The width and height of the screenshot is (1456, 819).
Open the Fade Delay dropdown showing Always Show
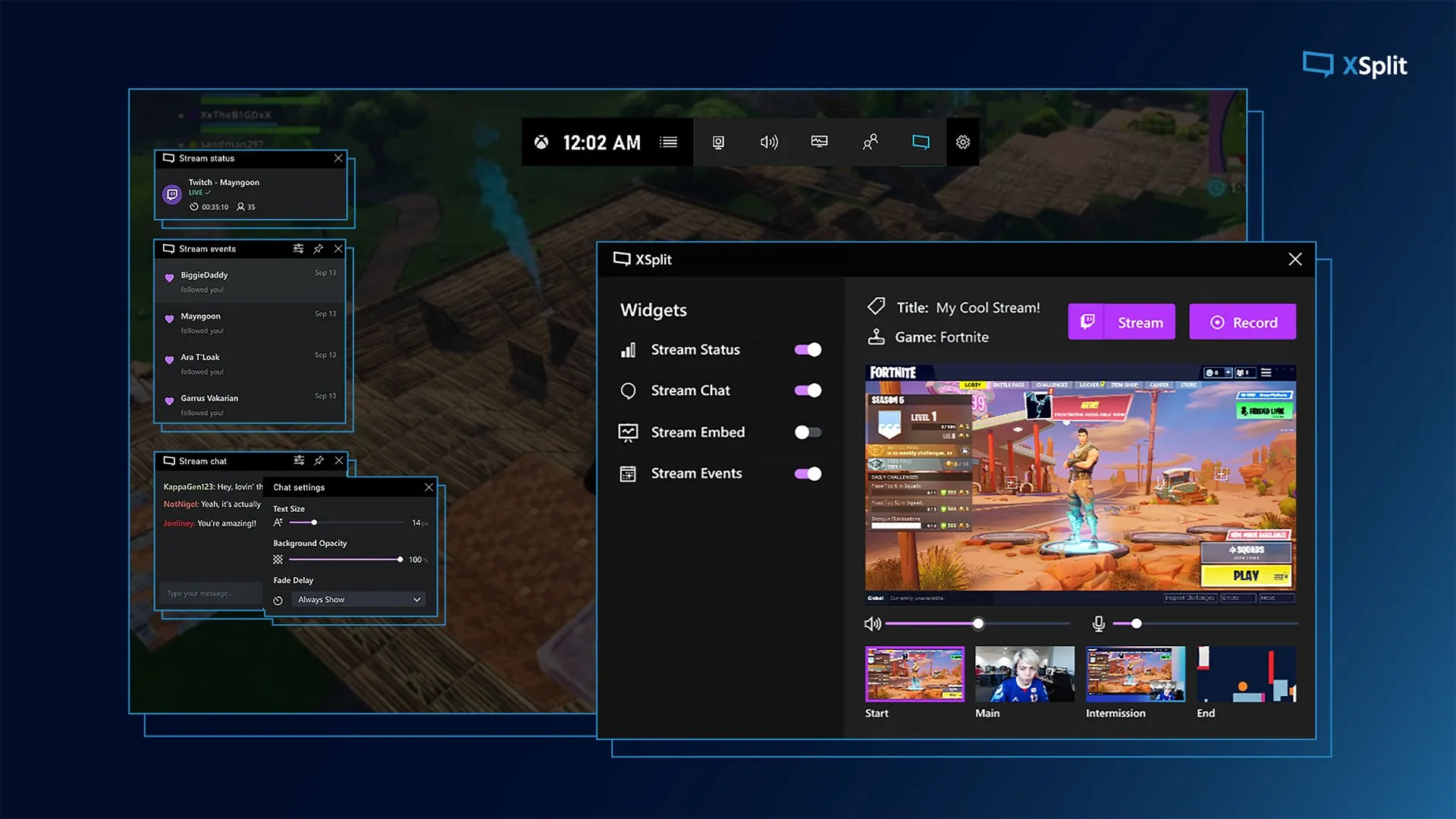coord(357,599)
